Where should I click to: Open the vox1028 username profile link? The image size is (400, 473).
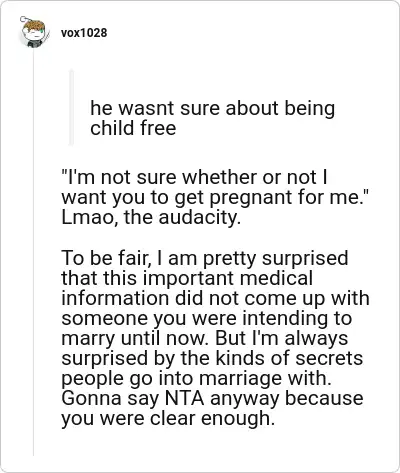[84, 33]
